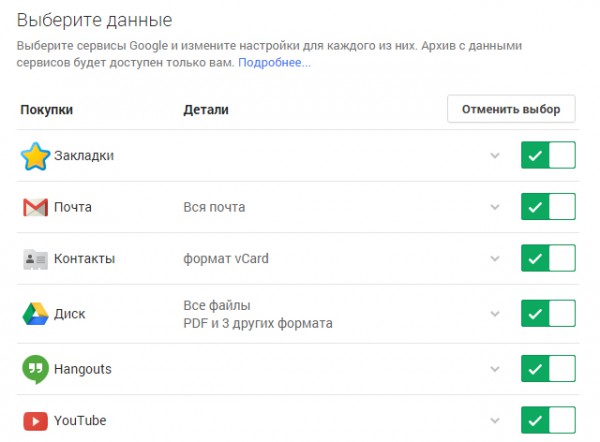Disable the Закладки toggle switch
The height and width of the screenshot is (442, 600).
tap(548, 155)
